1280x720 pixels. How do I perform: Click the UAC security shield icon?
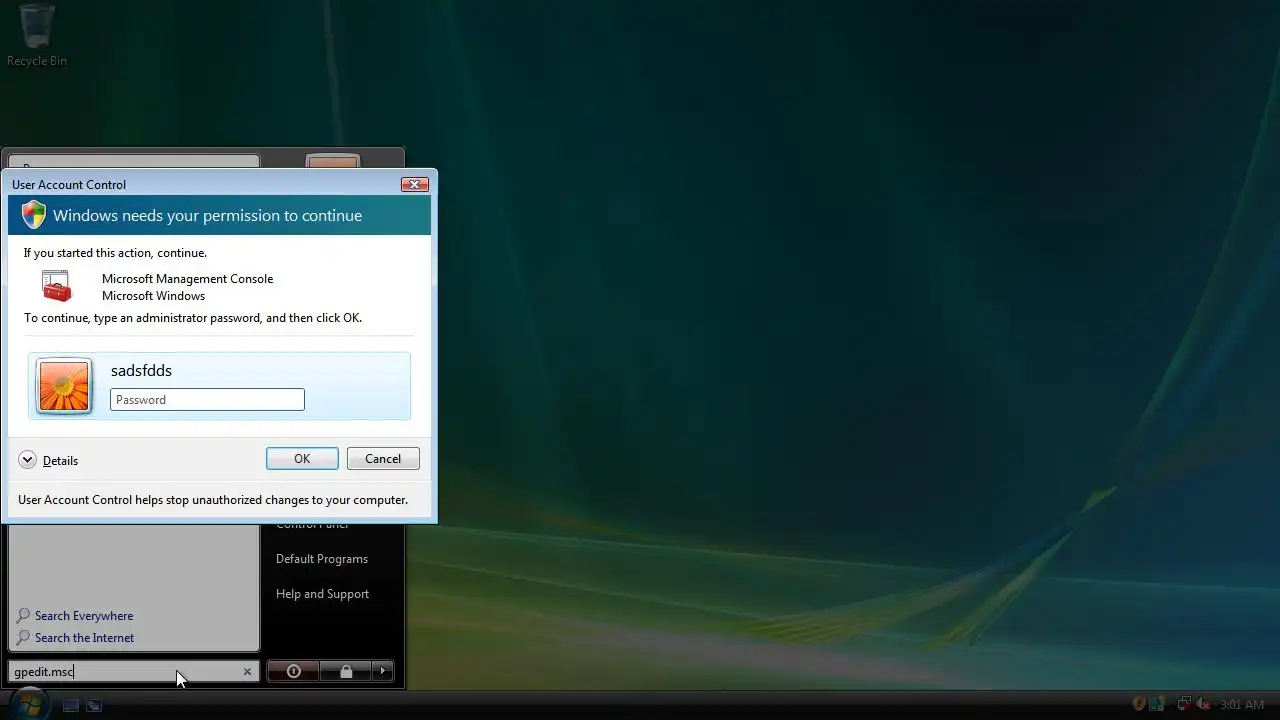pyautogui.click(x=34, y=215)
